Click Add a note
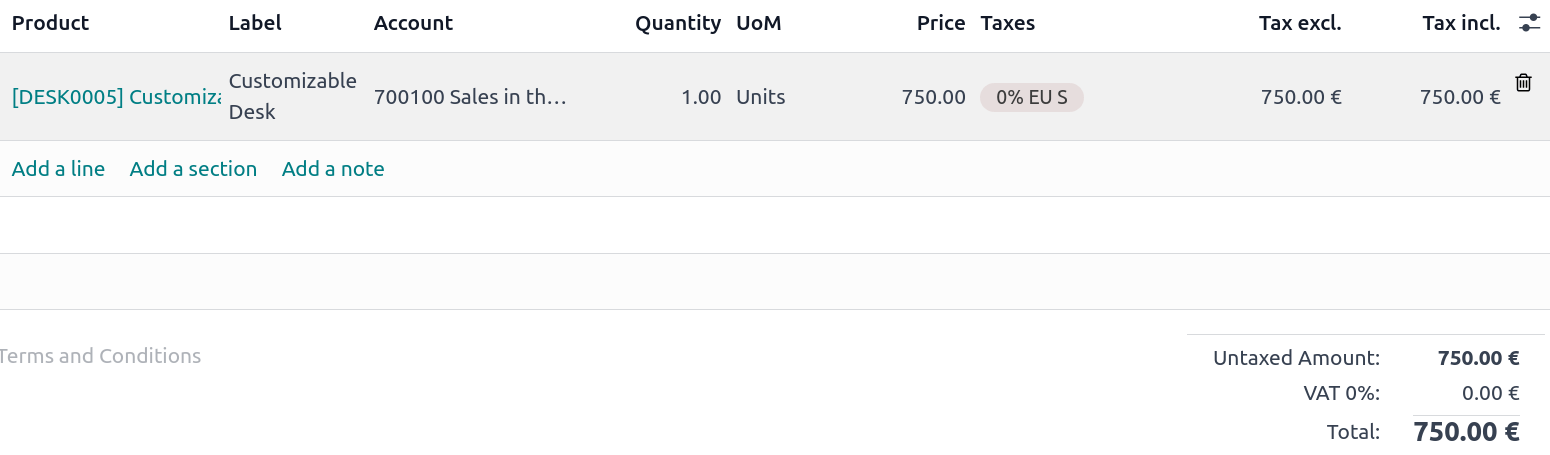The image size is (1550, 455). pyautogui.click(x=333, y=169)
